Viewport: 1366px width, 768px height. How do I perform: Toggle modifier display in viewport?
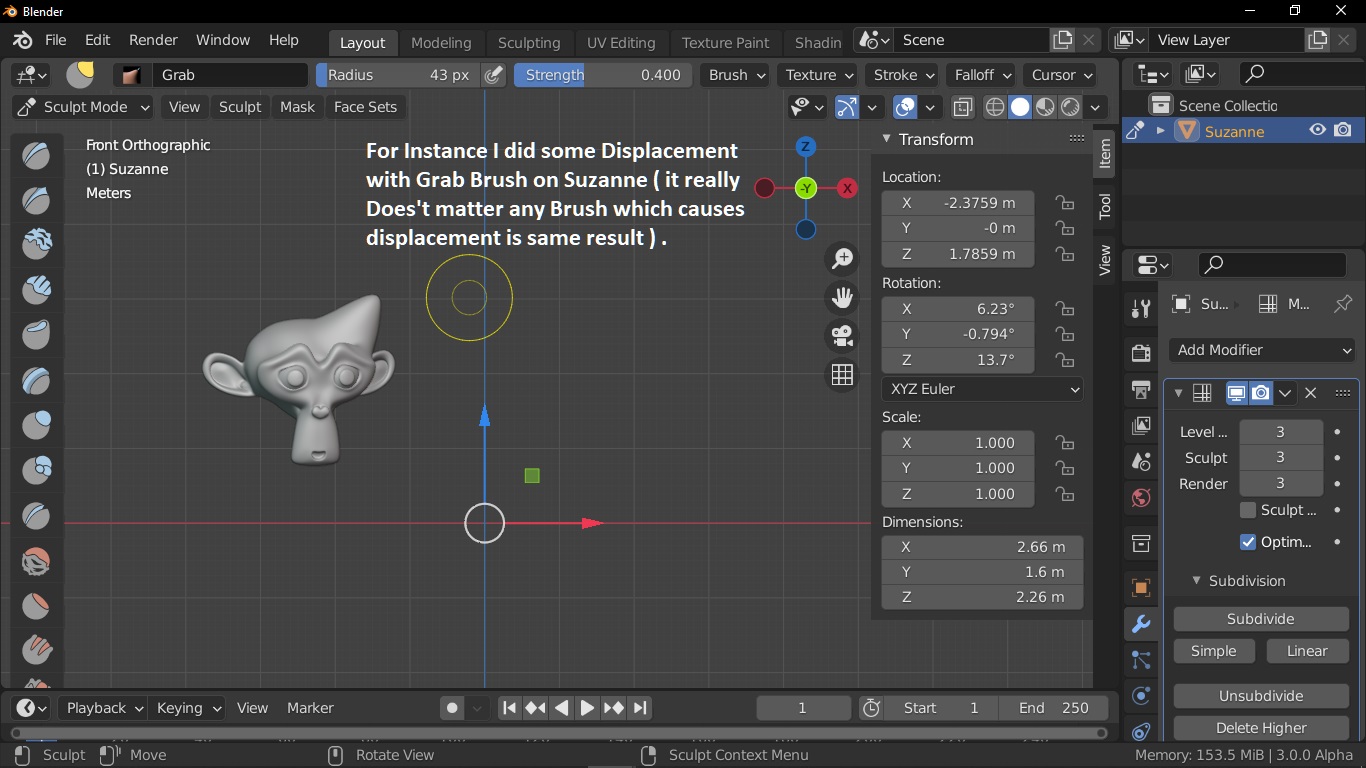pos(1237,393)
